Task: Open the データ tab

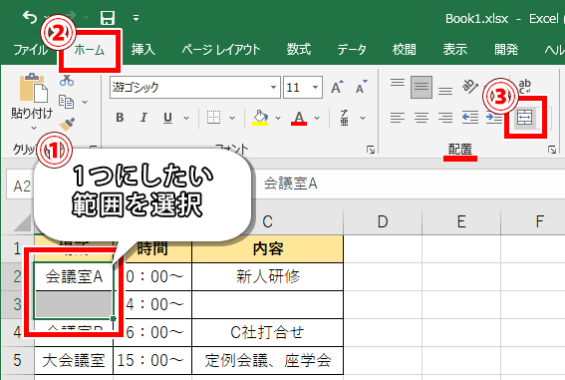Action: [351, 49]
